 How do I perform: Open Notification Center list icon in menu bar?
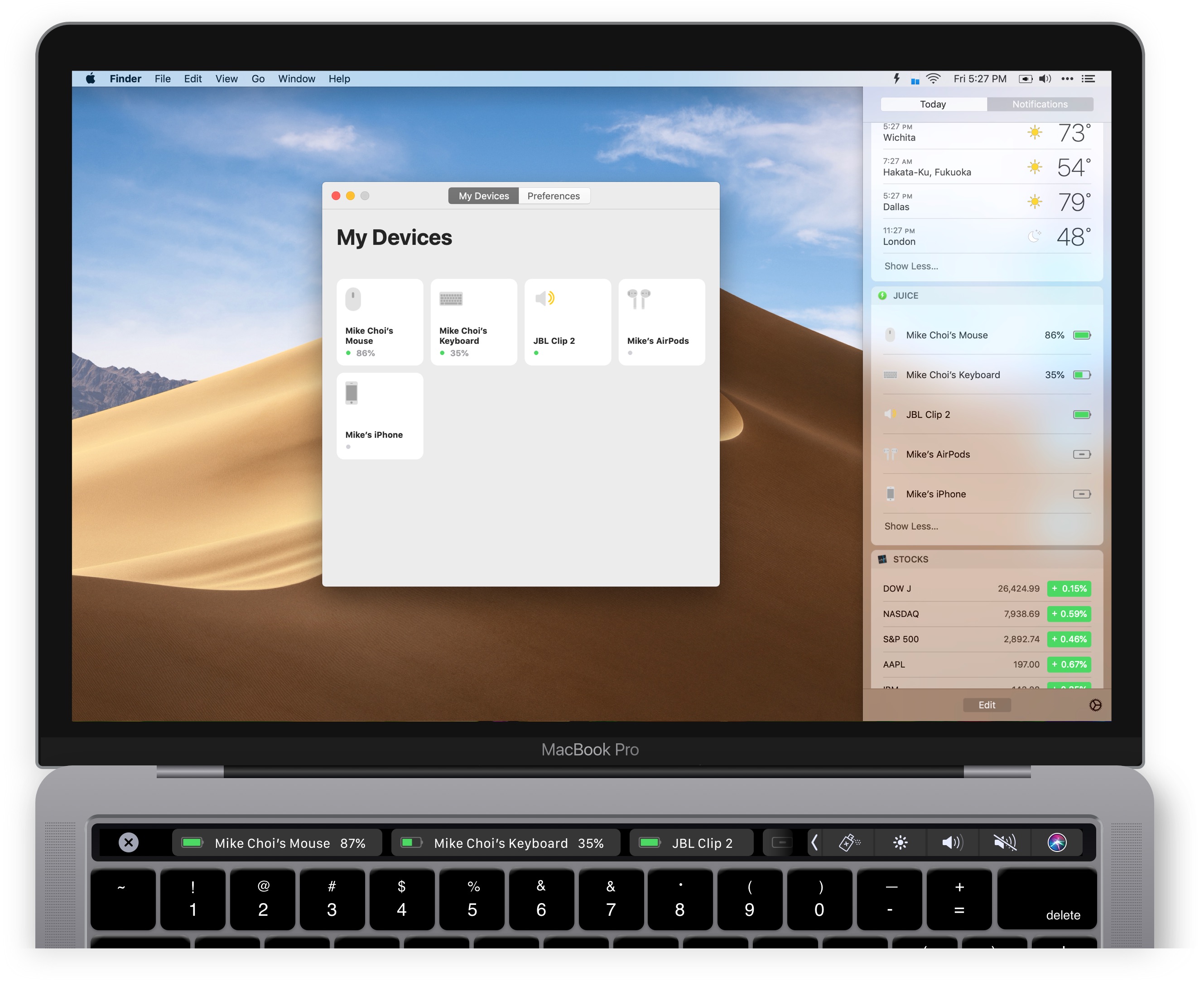(x=1088, y=78)
